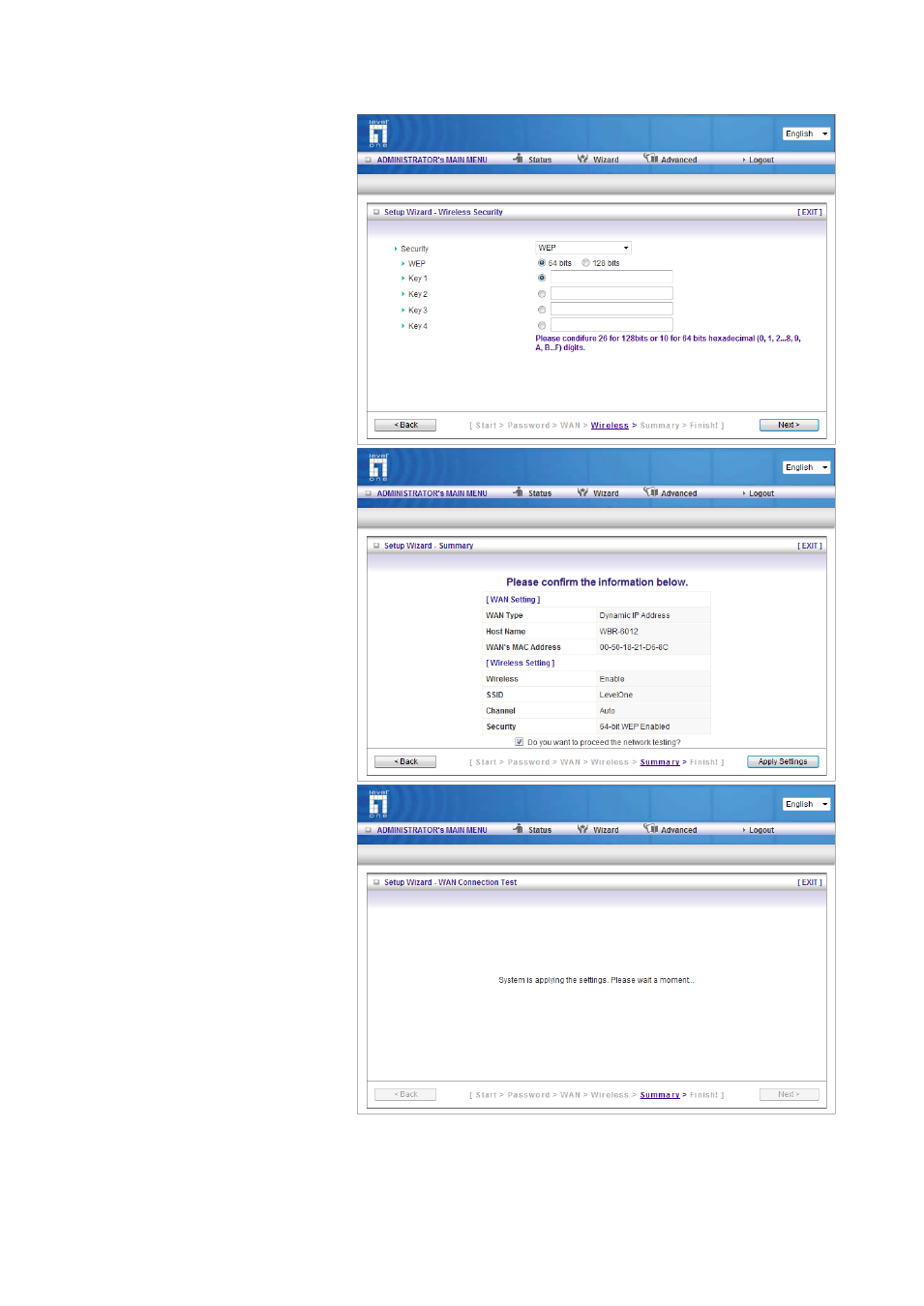Click Wireless breadcrumb link on Wireless Security page
Image resolution: width=924 pixels, height=1306 pixels.
610,426
